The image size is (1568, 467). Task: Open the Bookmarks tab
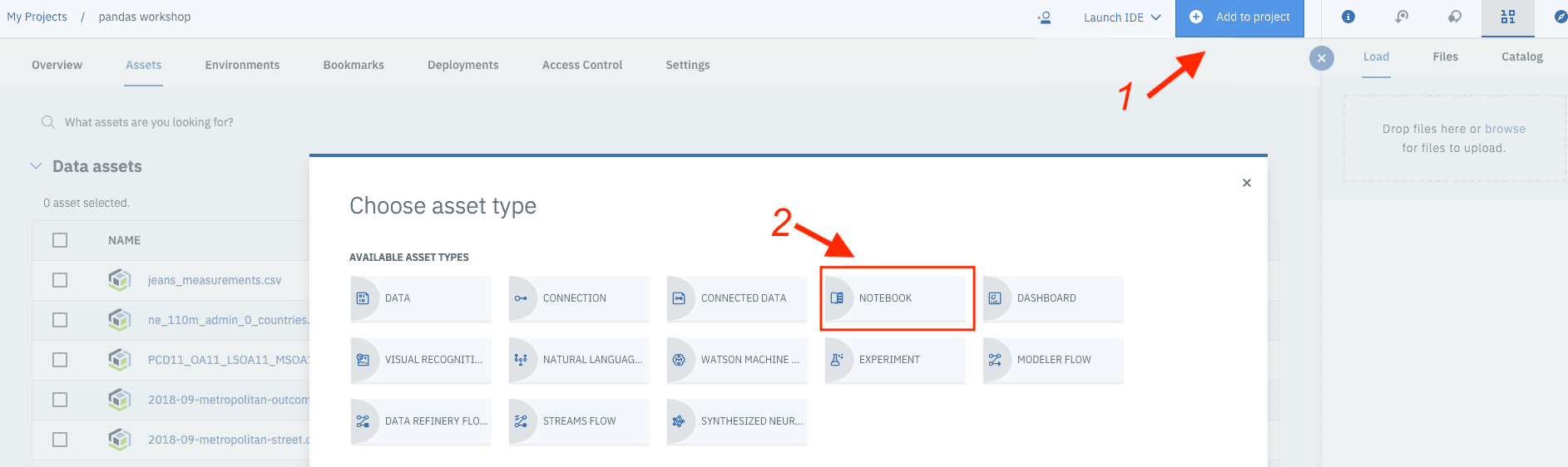pos(354,65)
